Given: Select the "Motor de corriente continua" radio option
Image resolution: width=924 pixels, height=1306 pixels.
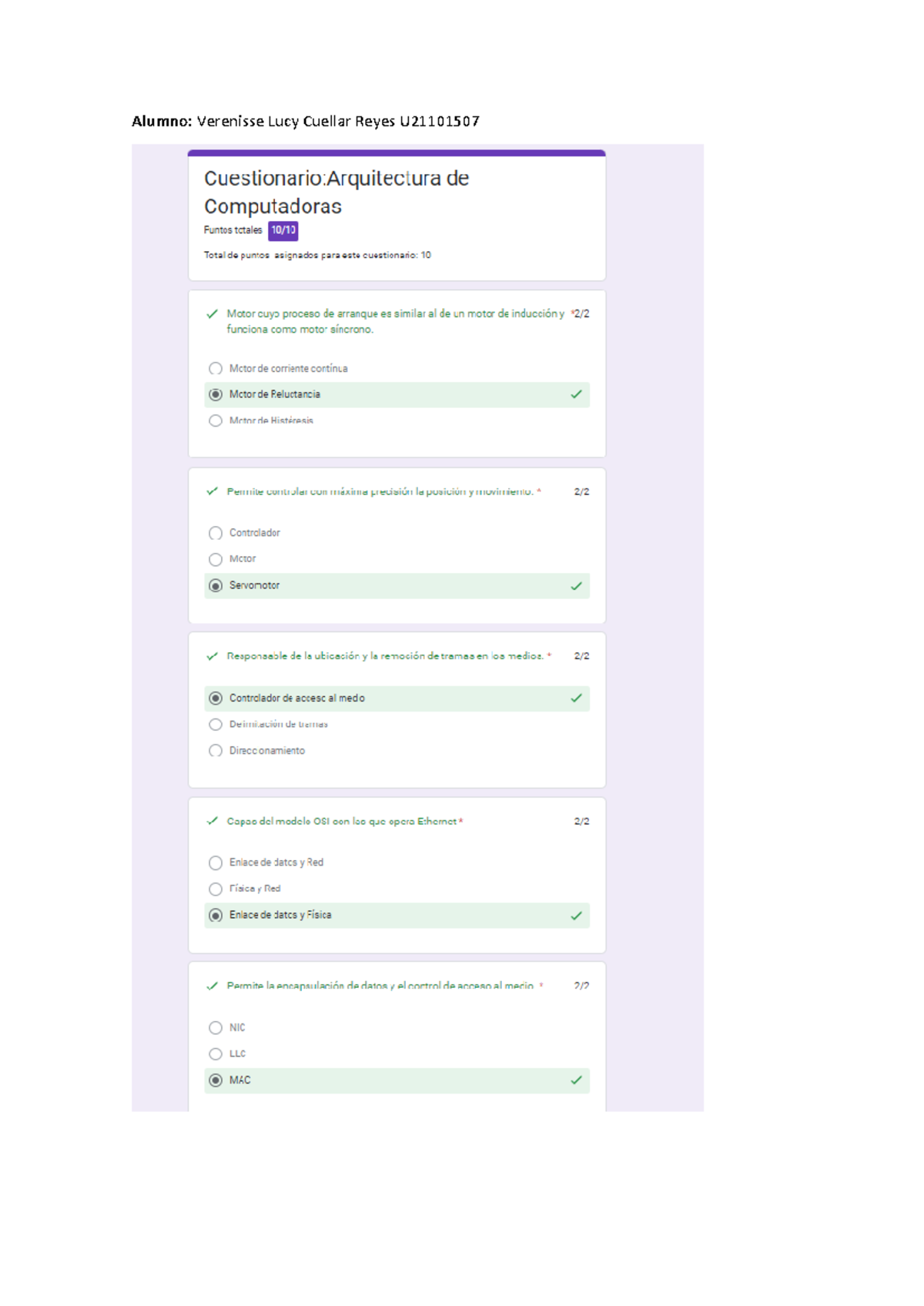Looking at the screenshot, I should [x=216, y=369].
